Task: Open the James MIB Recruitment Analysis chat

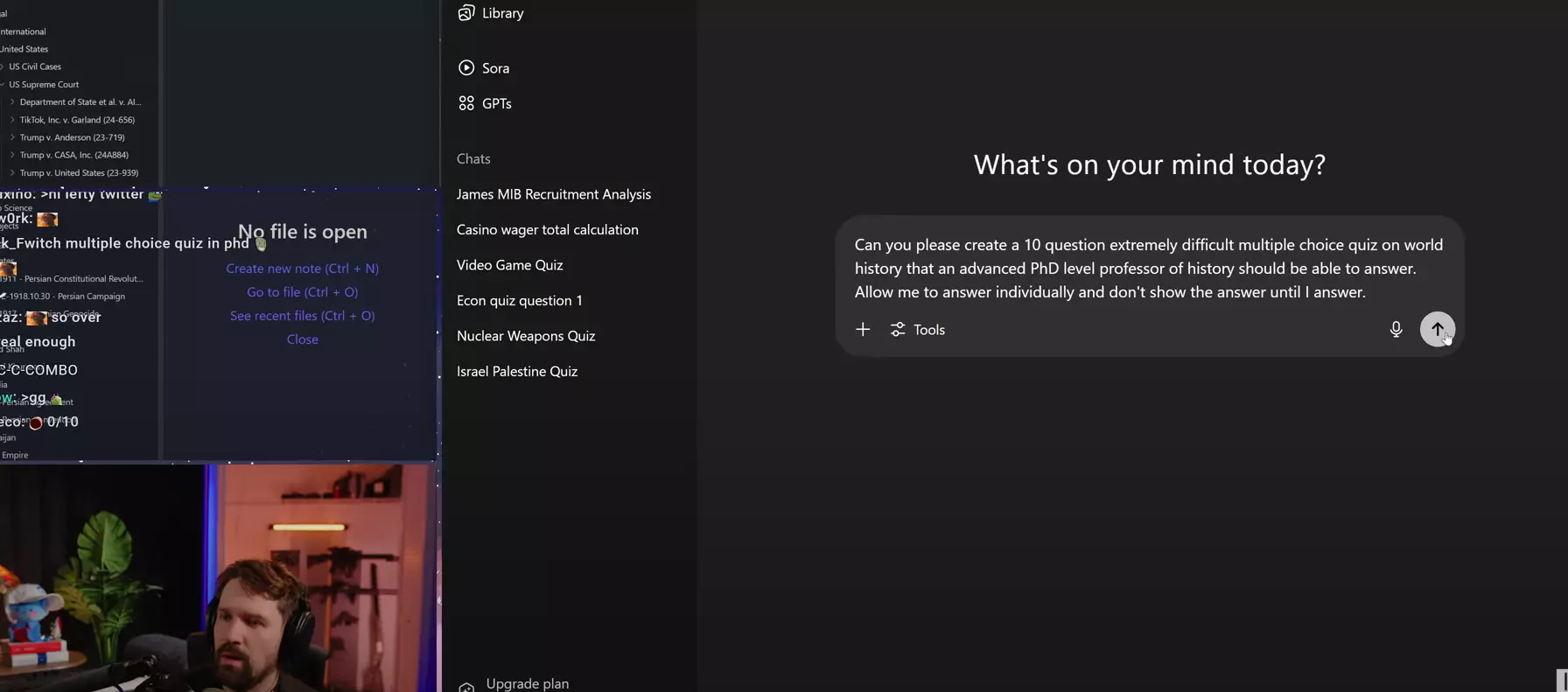Action: point(554,194)
